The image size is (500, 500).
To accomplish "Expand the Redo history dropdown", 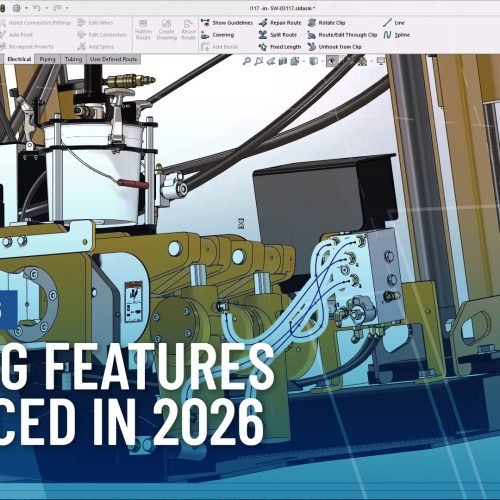I will pos(67,8).
